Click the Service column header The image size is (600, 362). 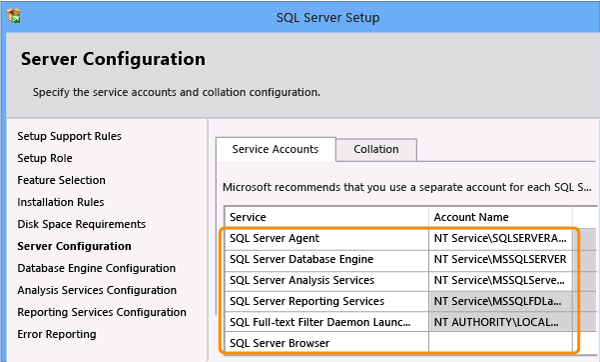point(327,217)
